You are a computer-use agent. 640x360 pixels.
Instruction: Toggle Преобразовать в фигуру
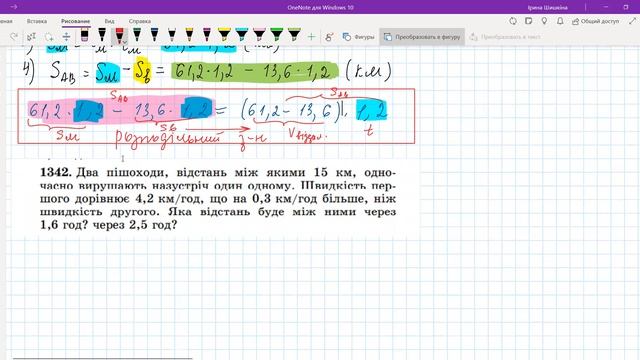coord(422,37)
